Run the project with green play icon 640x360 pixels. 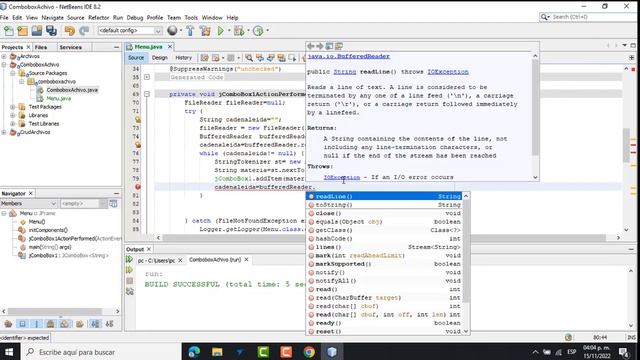220,31
